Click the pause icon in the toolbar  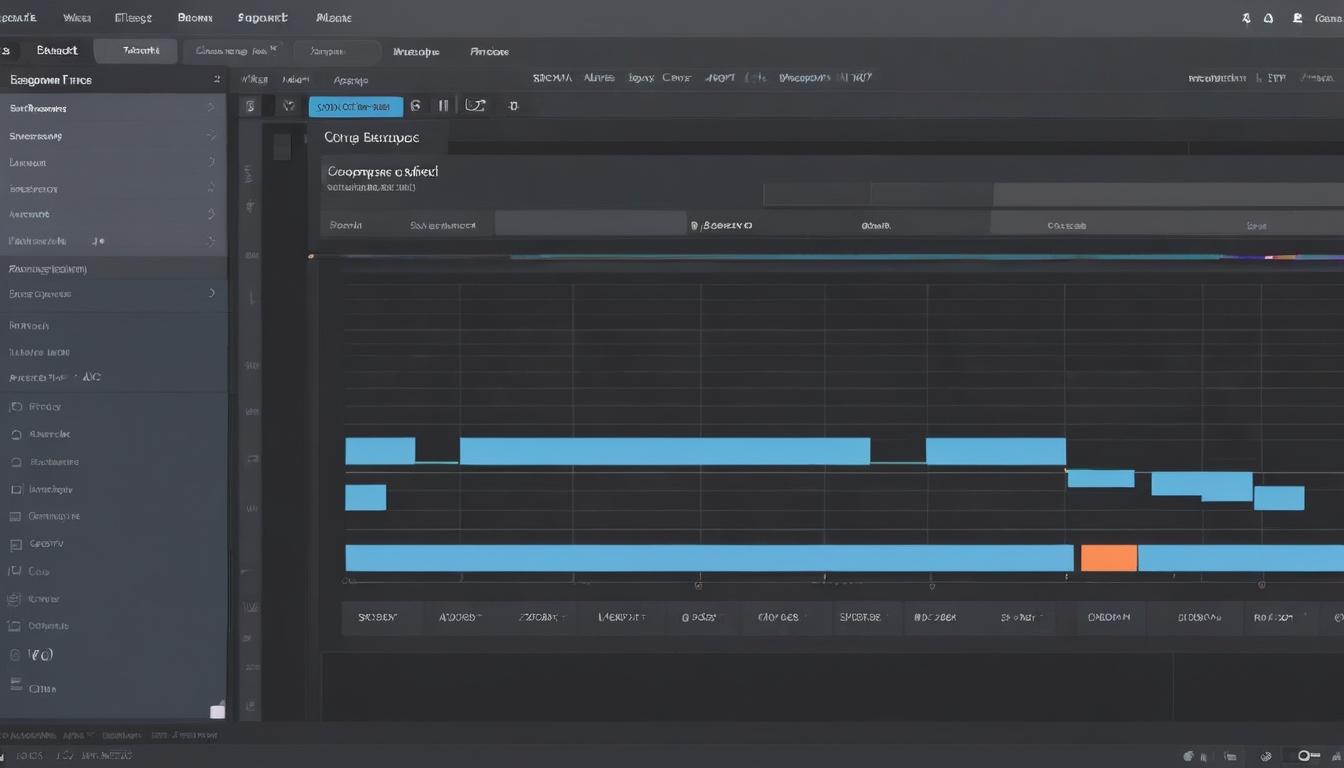click(443, 105)
